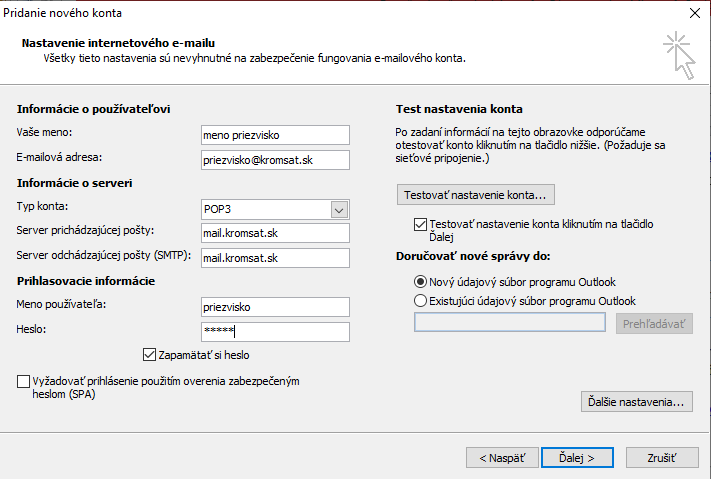Close the Pridanie nového konta dialog
711x479 pixels.
(695, 13)
